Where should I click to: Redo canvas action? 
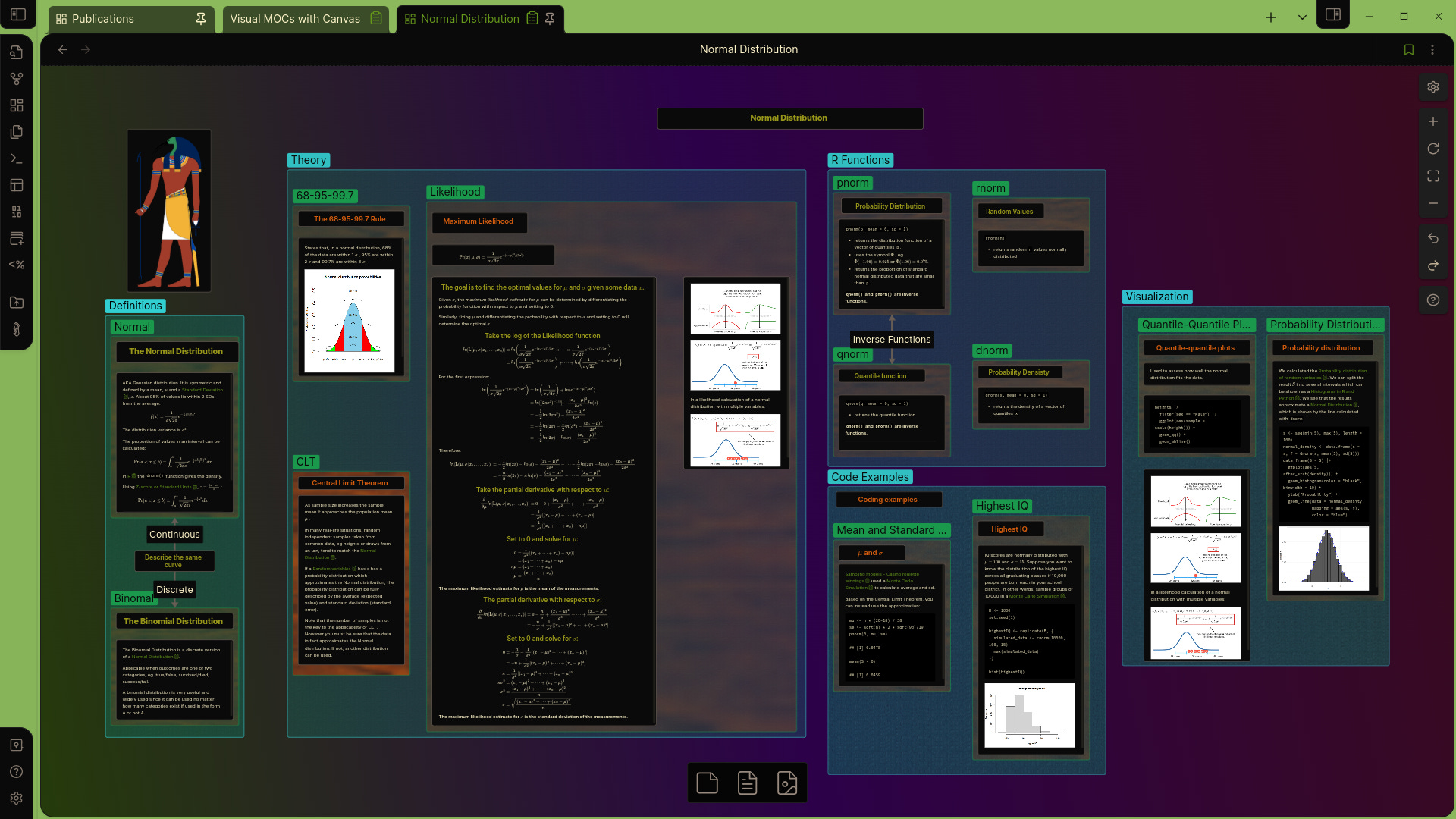pyautogui.click(x=1432, y=265)
